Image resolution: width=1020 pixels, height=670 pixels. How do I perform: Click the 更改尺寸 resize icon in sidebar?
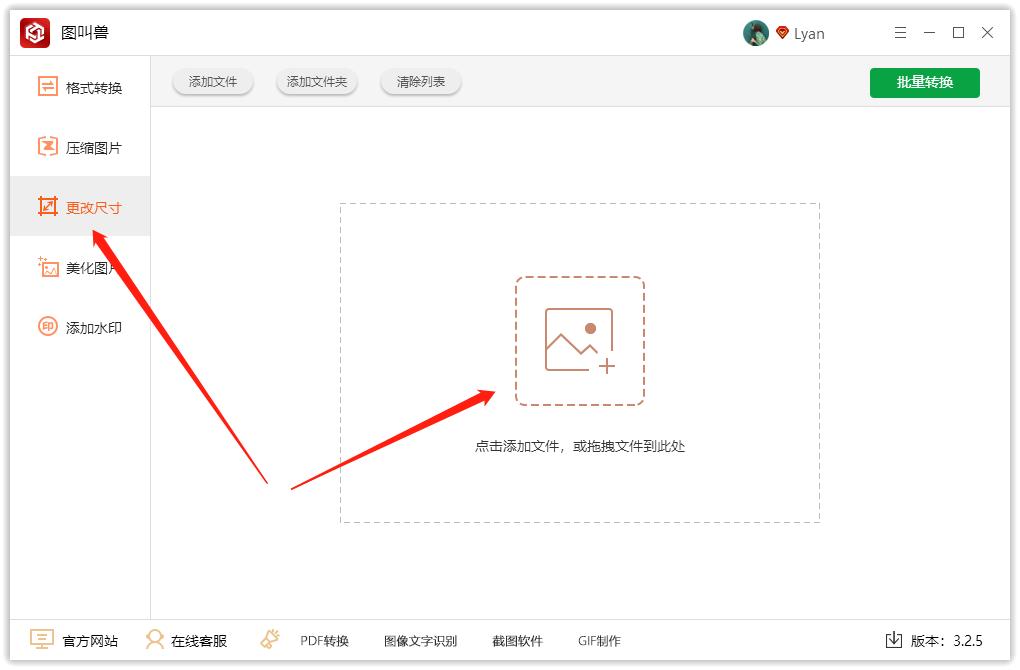(48, 207)
